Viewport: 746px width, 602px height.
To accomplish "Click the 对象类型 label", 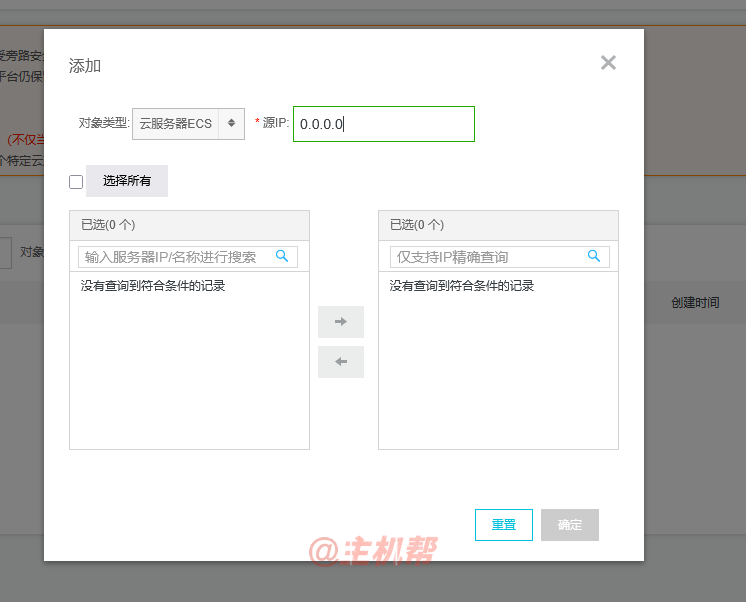I will point(104,123).
